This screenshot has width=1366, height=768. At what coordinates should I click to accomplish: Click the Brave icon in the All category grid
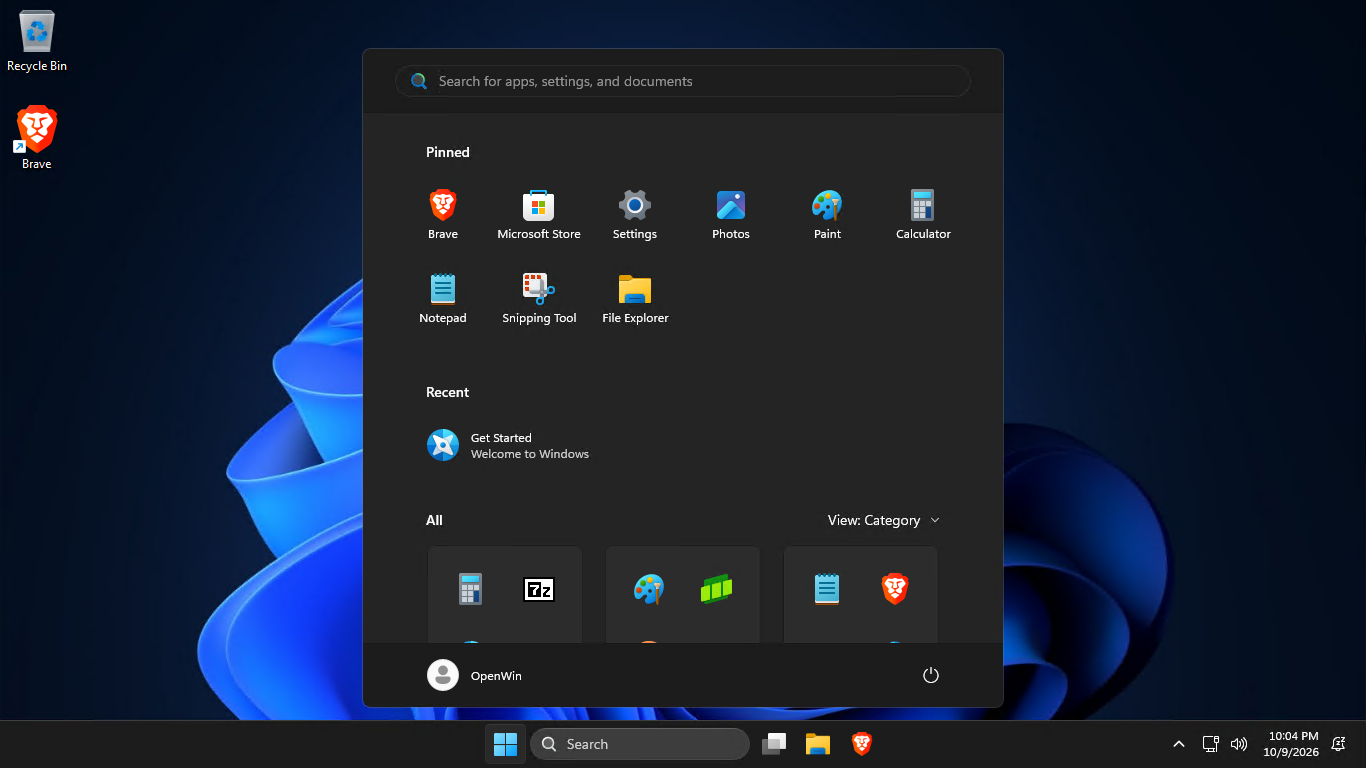point(895,589)
